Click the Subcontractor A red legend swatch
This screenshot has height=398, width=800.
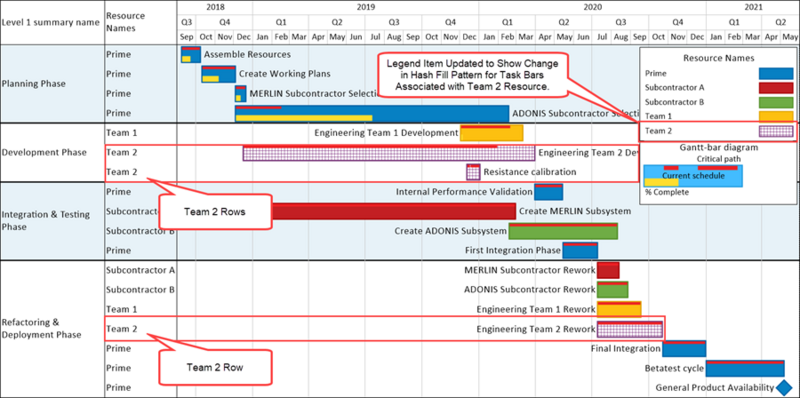[776, 87]
